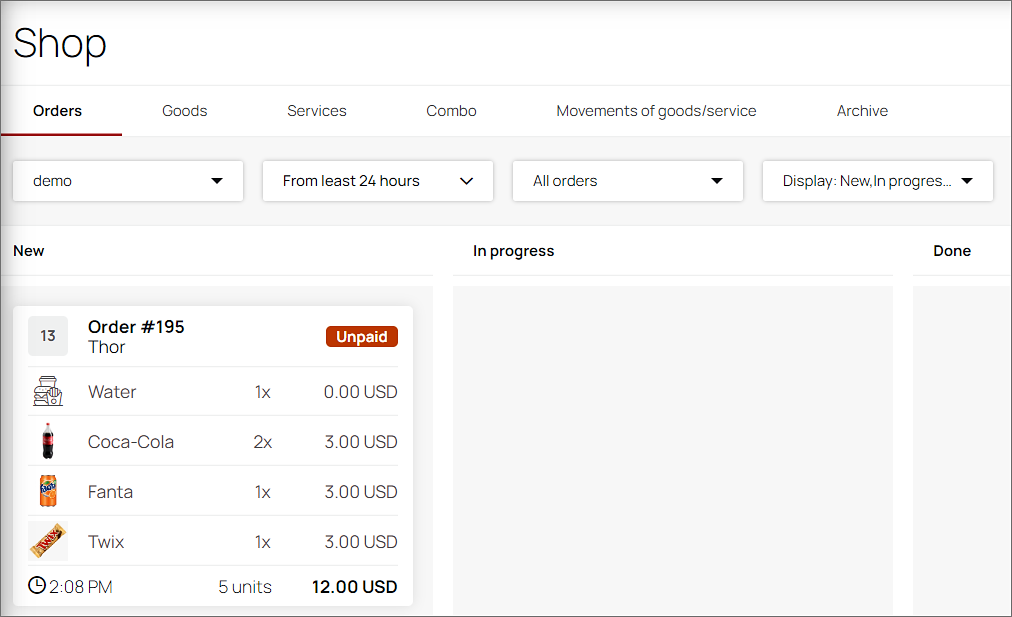Open the Archive tab
Screen dimensions: 1012x617
tap(862, 111)
